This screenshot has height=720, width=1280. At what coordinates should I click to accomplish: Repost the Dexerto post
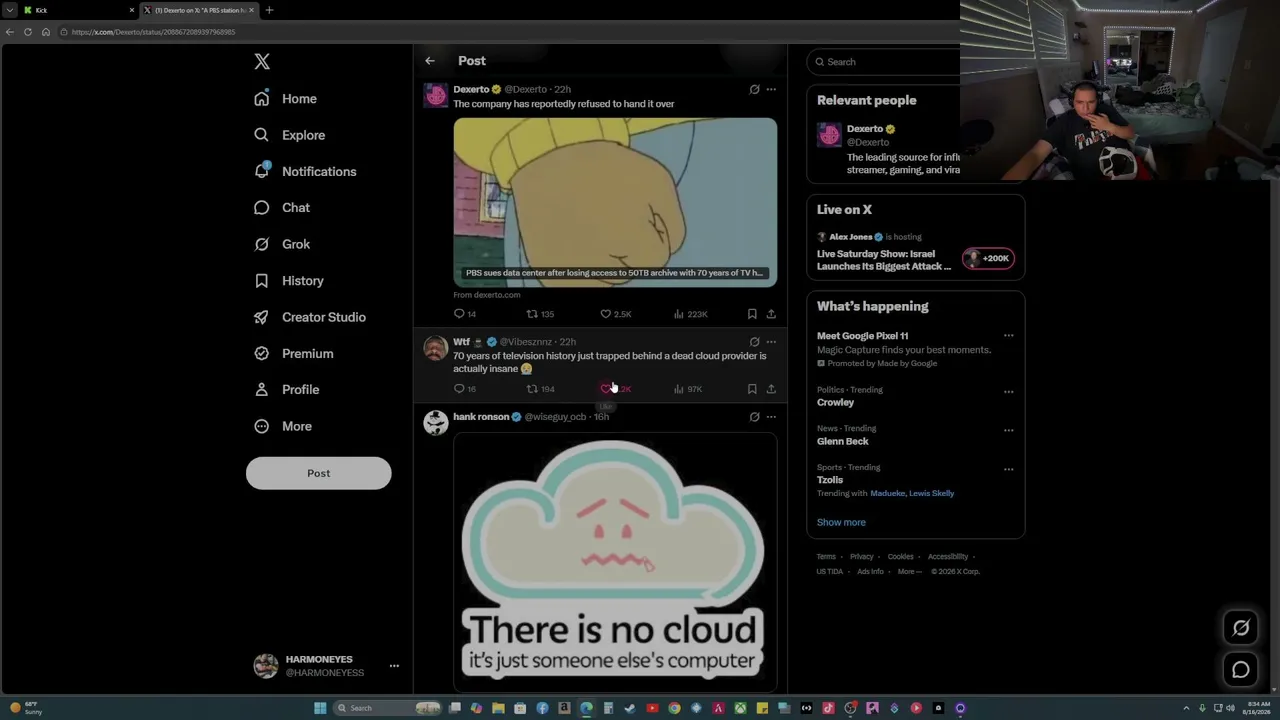540,314
